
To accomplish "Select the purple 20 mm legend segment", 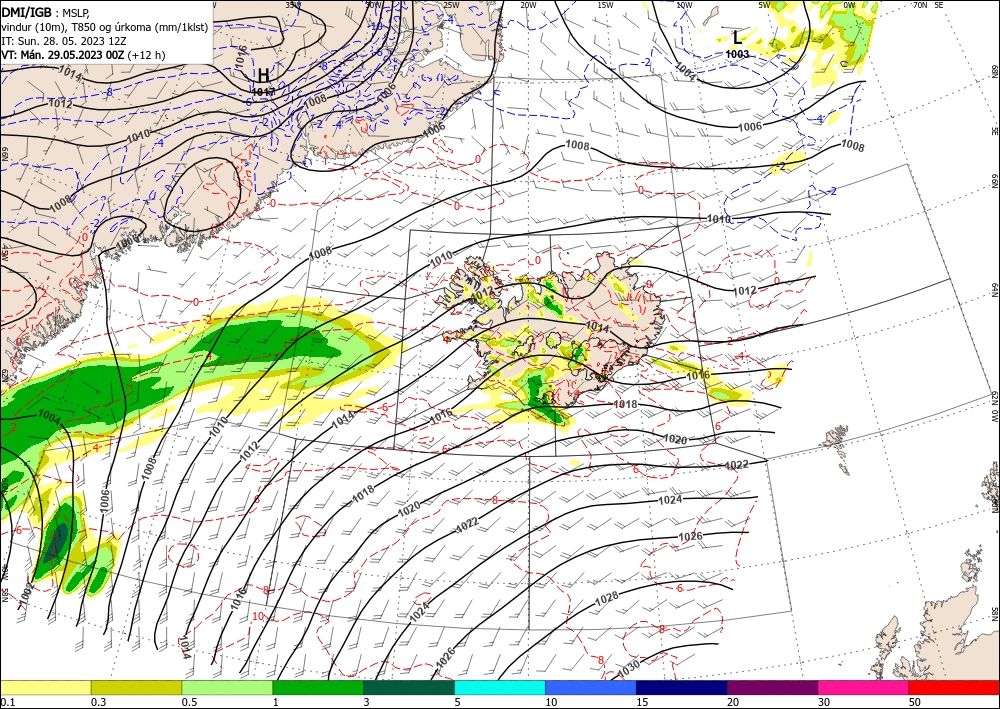I will [x=772, y=687].
